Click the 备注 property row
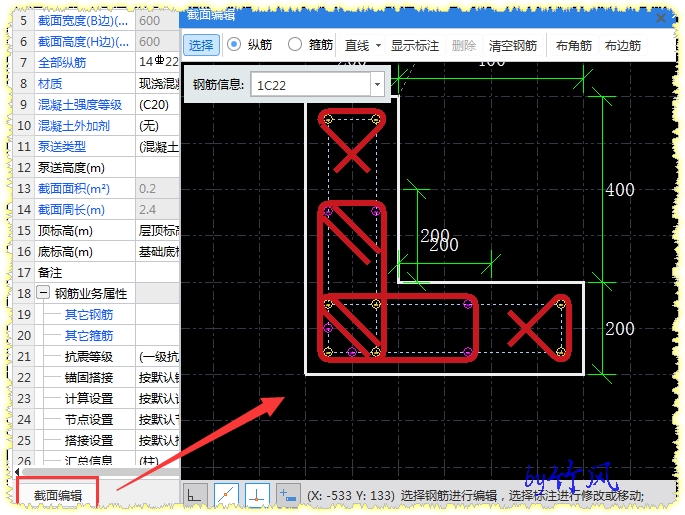685x515 pixels. pyautogui.click(x=96, y=272)
